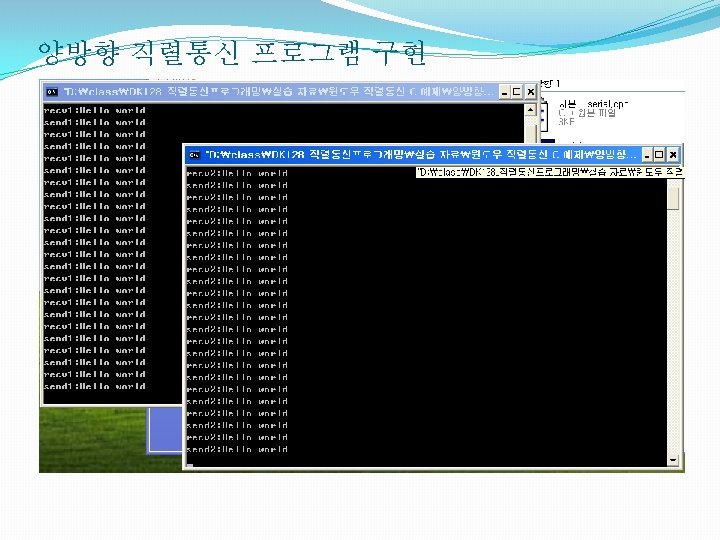Click the scrollbar thumb in front console window
The width and height of the screenshot is (720, 540).
(673, 197)
